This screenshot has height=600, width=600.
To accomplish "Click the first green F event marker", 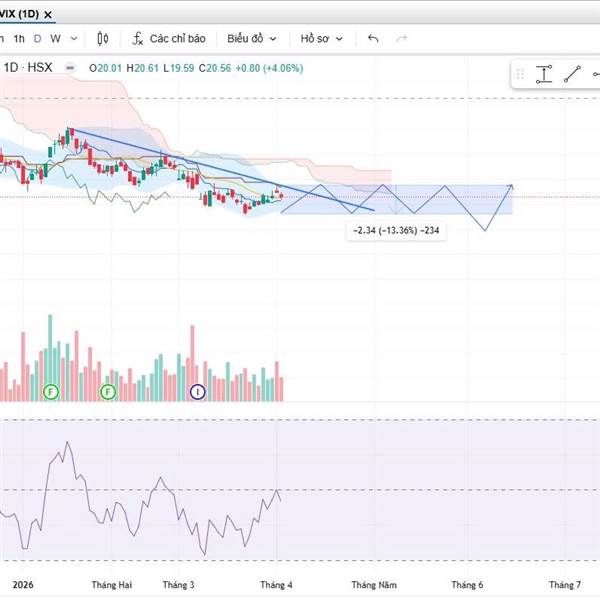I will click(51, 392).
